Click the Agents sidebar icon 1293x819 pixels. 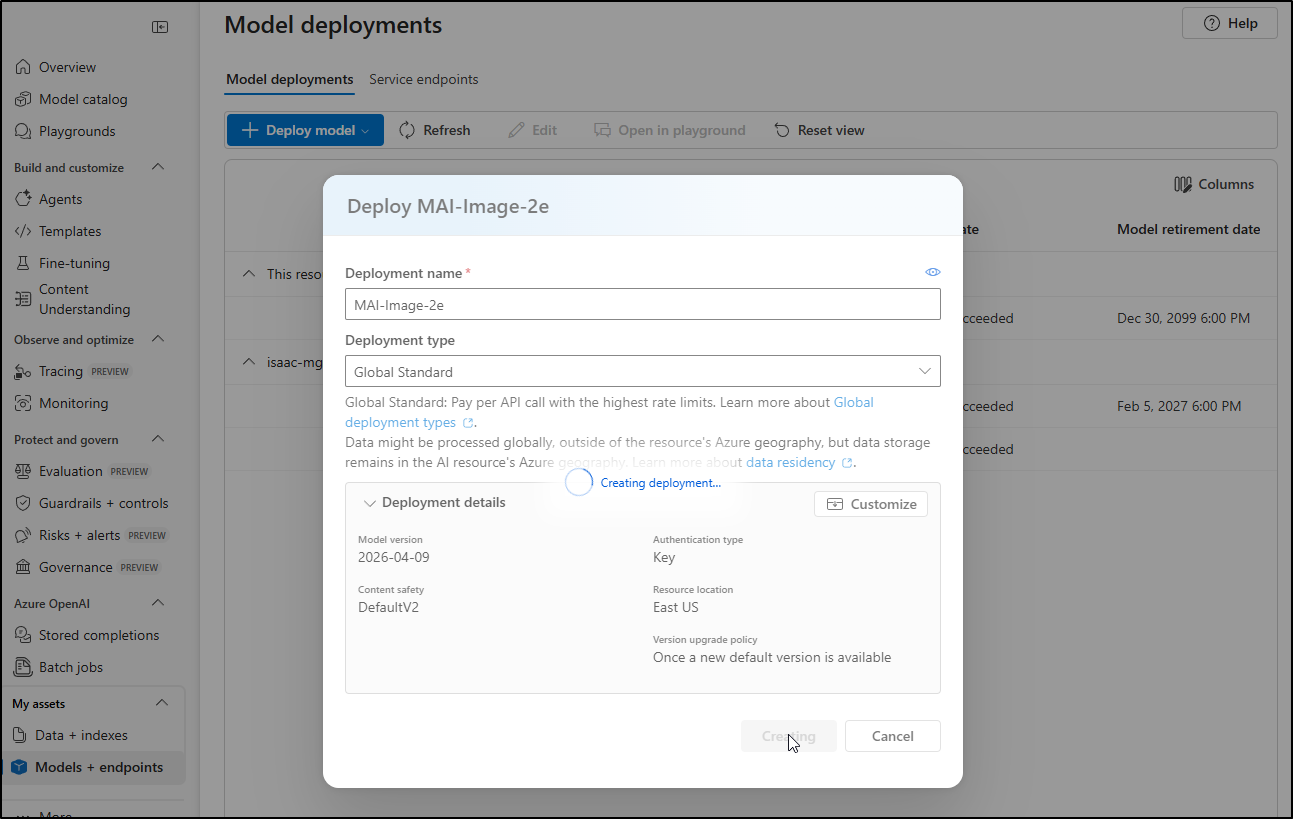23,199
